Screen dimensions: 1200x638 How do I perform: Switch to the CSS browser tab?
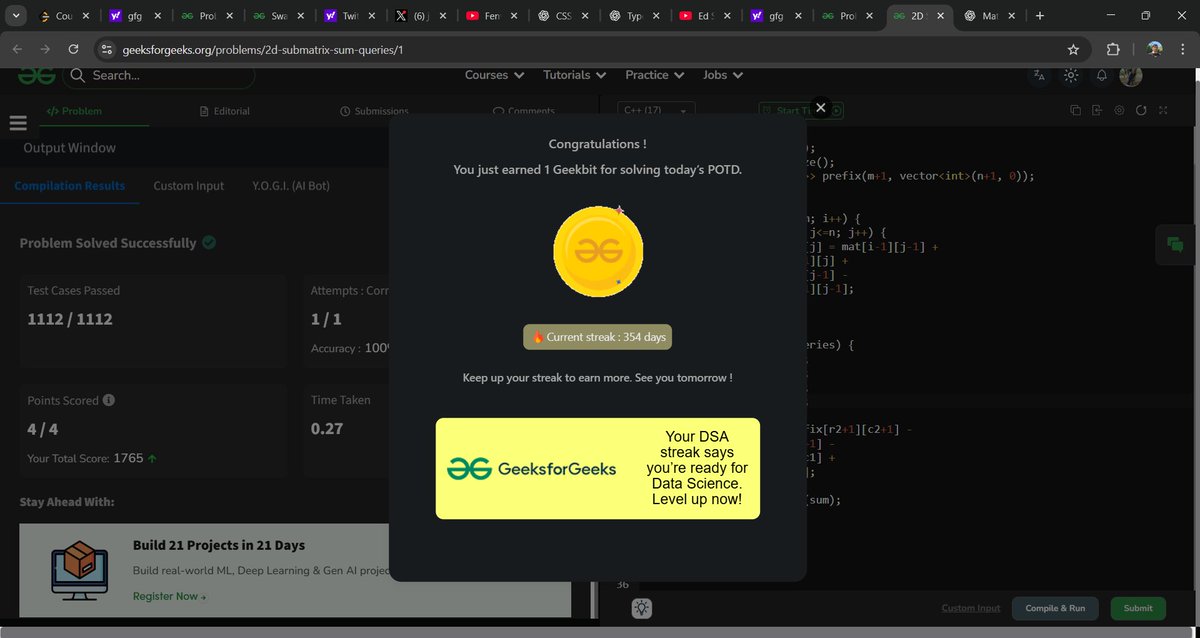click(x=565, y=17)
